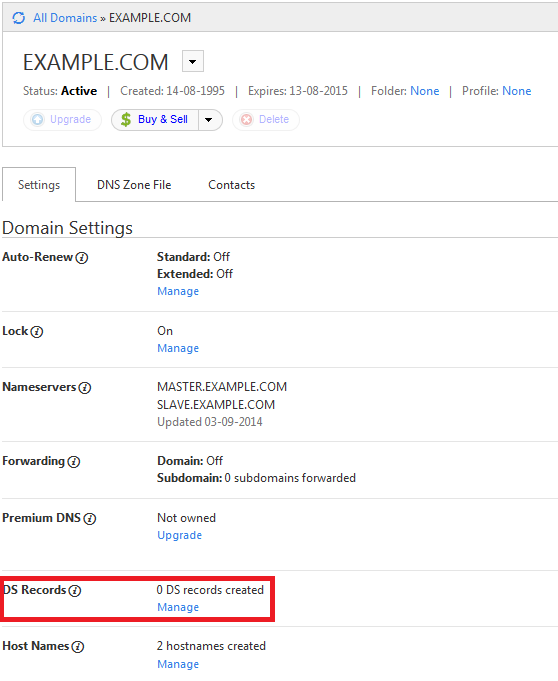
Task: Click the DS Records info icon
Action: click(75, 591)
